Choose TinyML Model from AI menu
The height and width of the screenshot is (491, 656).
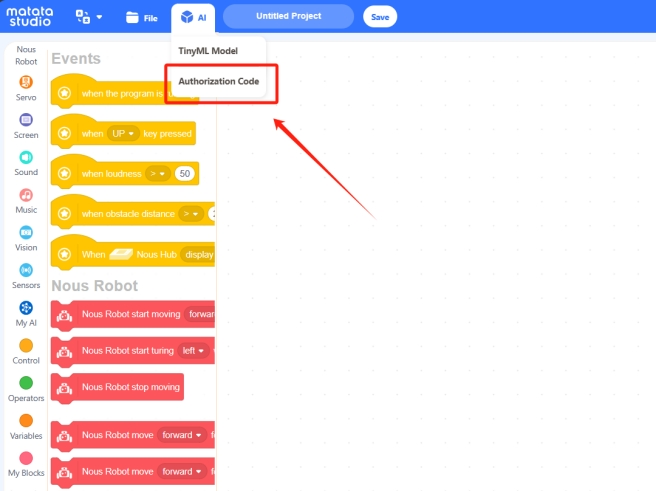pos(207,51)
